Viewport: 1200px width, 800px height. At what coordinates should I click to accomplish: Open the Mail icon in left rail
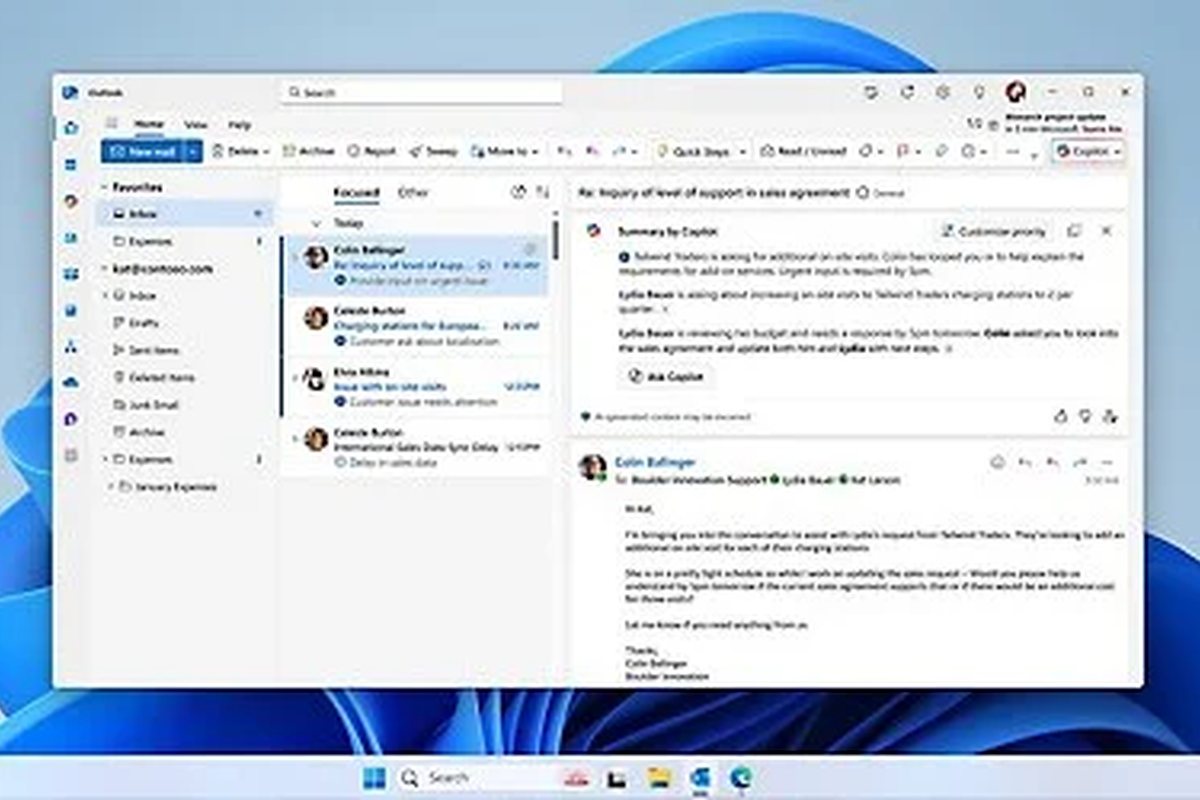coord(70,128)
